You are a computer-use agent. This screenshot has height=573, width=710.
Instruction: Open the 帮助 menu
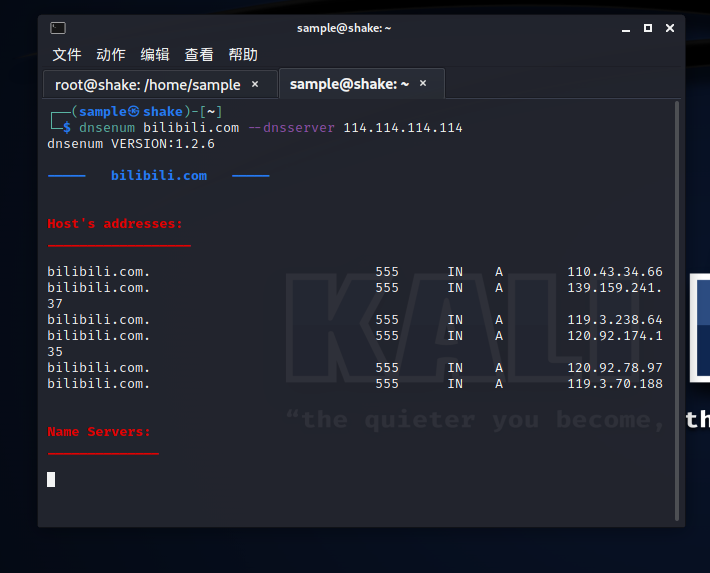(243, 55)
